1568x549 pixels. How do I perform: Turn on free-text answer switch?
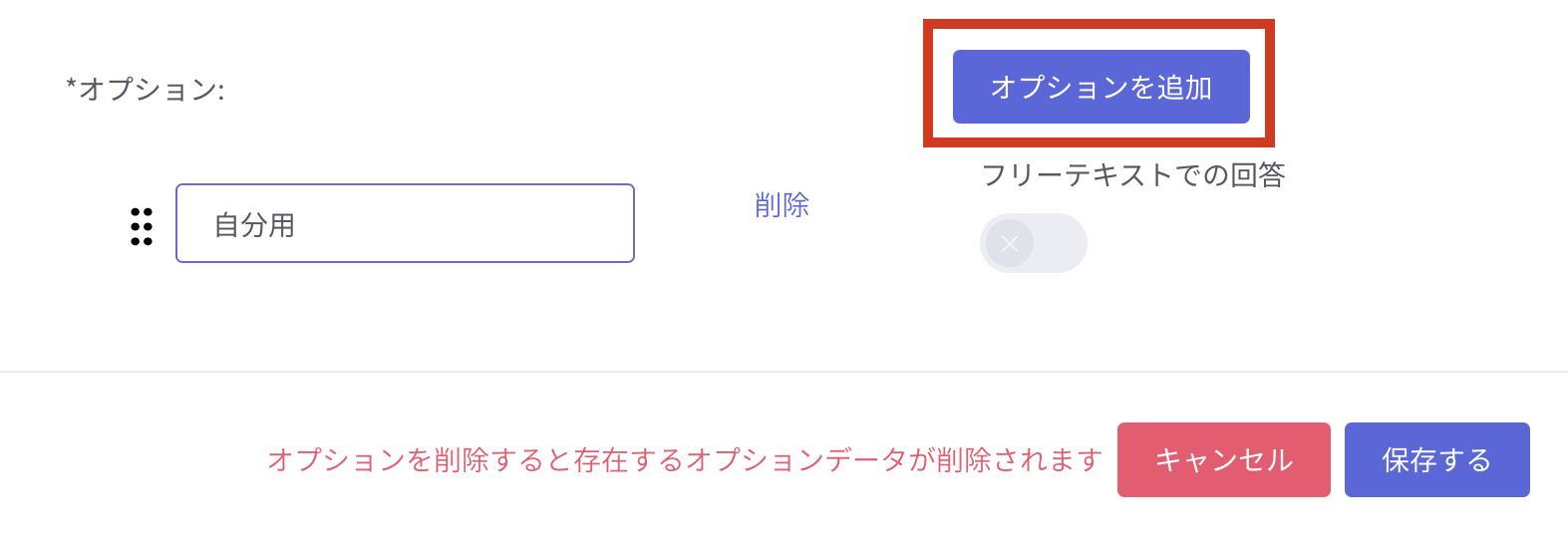pyautogui.click(x=1033, y=243)
